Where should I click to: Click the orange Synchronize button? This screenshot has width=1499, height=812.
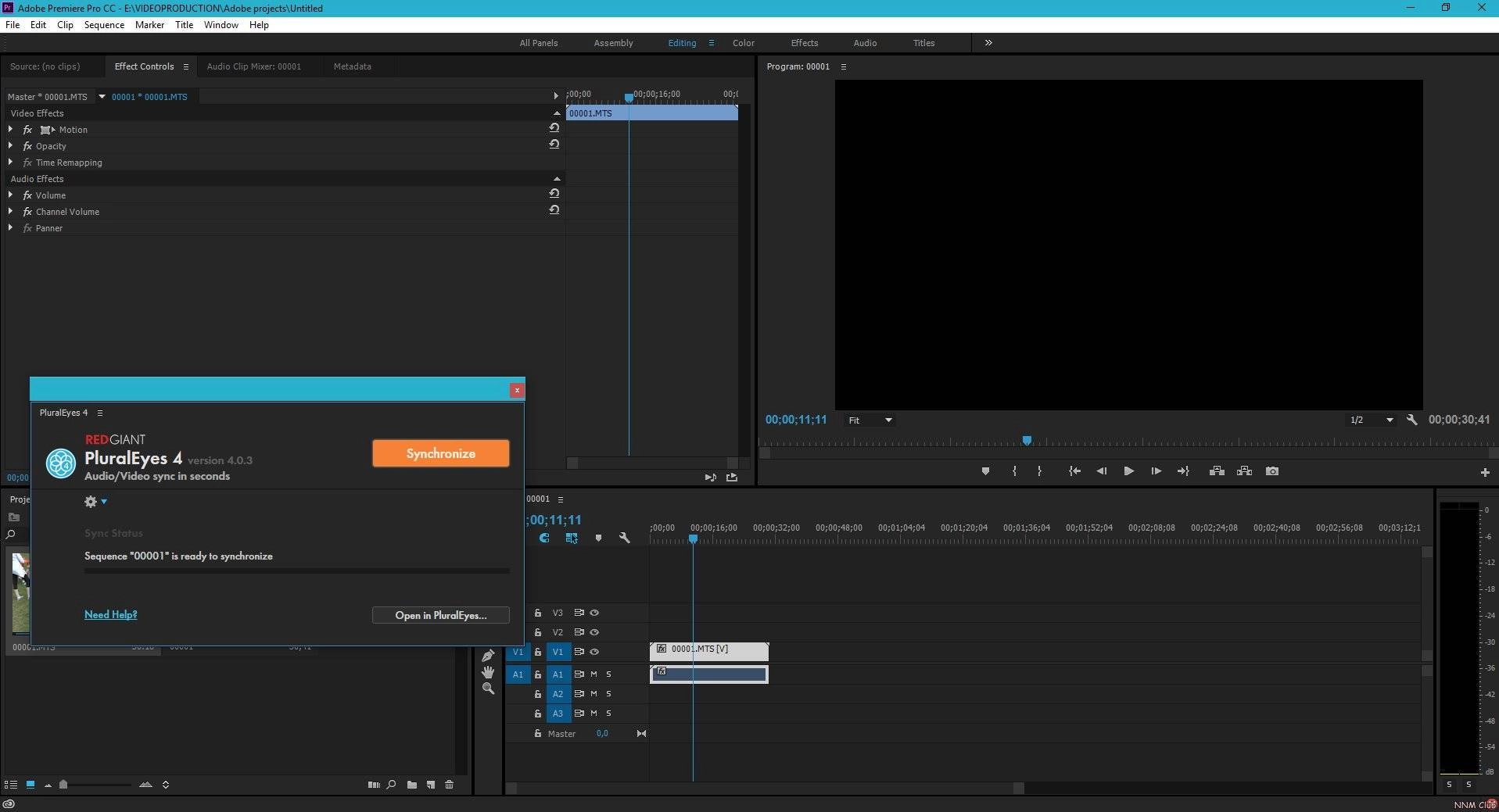click(441, 453)
